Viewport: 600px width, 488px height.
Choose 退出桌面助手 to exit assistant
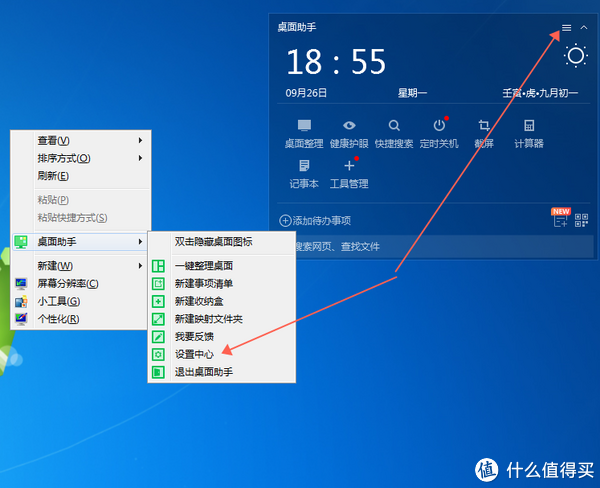pos(222,372)
